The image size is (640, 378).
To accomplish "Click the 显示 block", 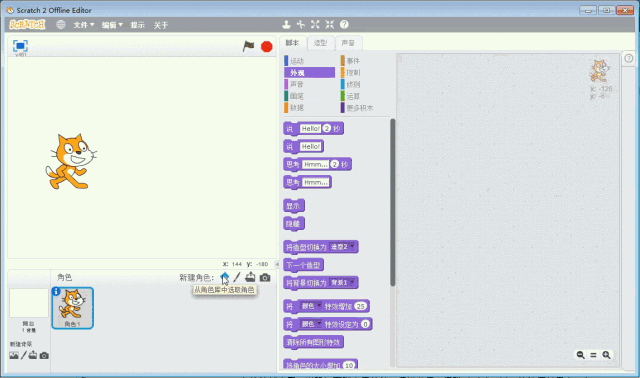I will tap(293, 206).
